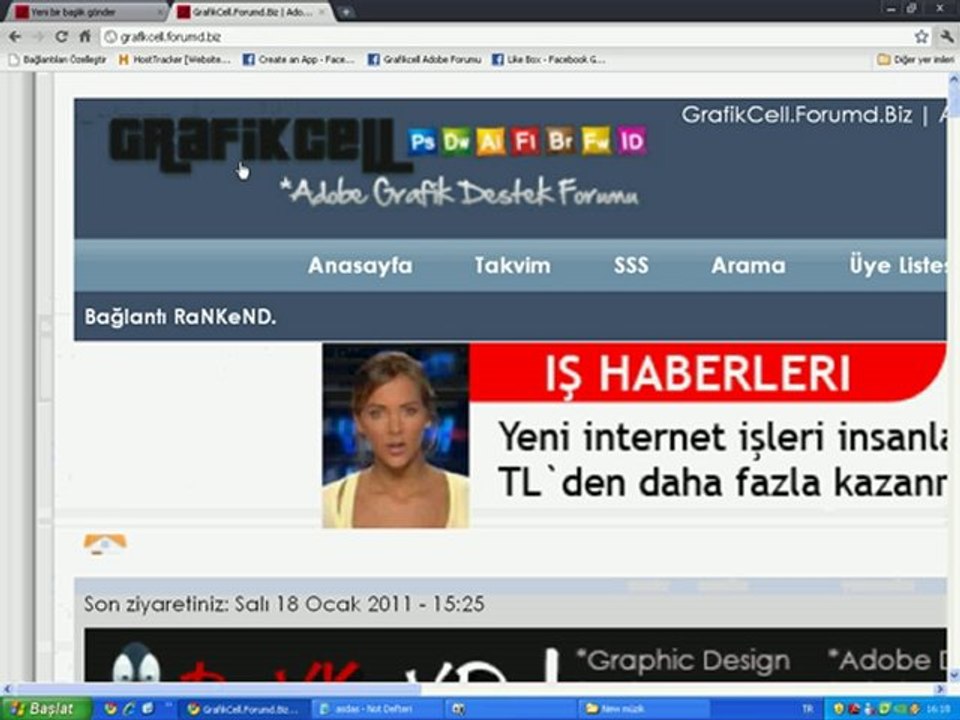Open Üye Listesi in forum navigation
Viewport: 960px width, 720px height.
pos(898,266)
